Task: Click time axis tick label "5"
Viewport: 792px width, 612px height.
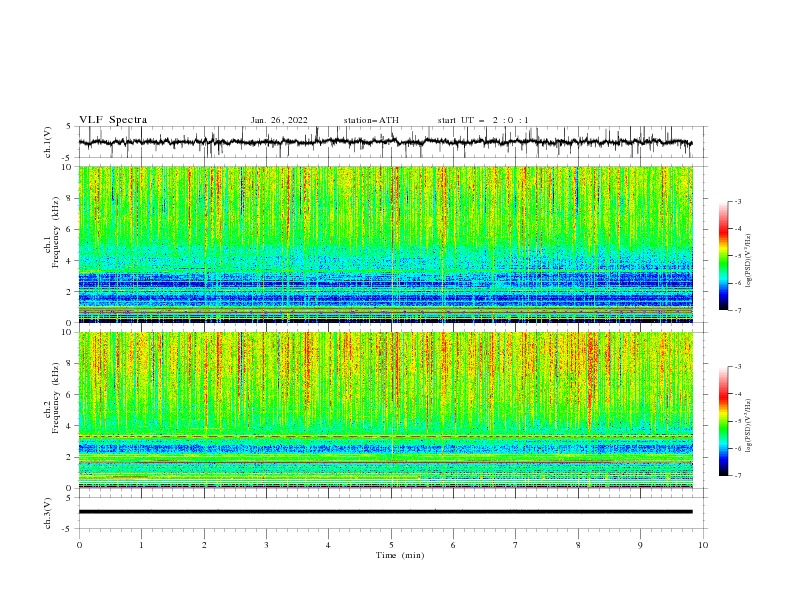Action: (x=391, y=545)
